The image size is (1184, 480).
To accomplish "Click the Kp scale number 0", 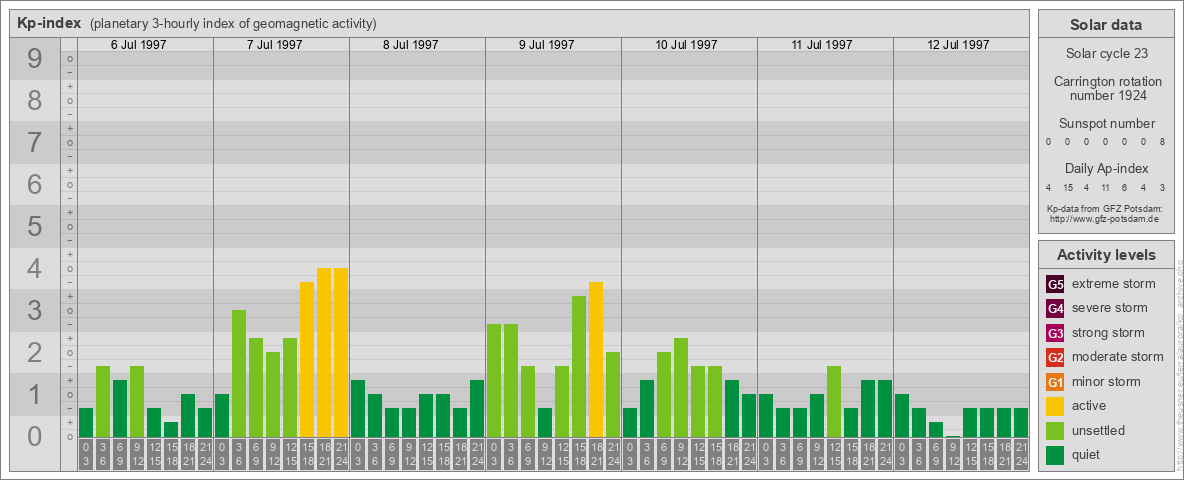I will 34,436.
